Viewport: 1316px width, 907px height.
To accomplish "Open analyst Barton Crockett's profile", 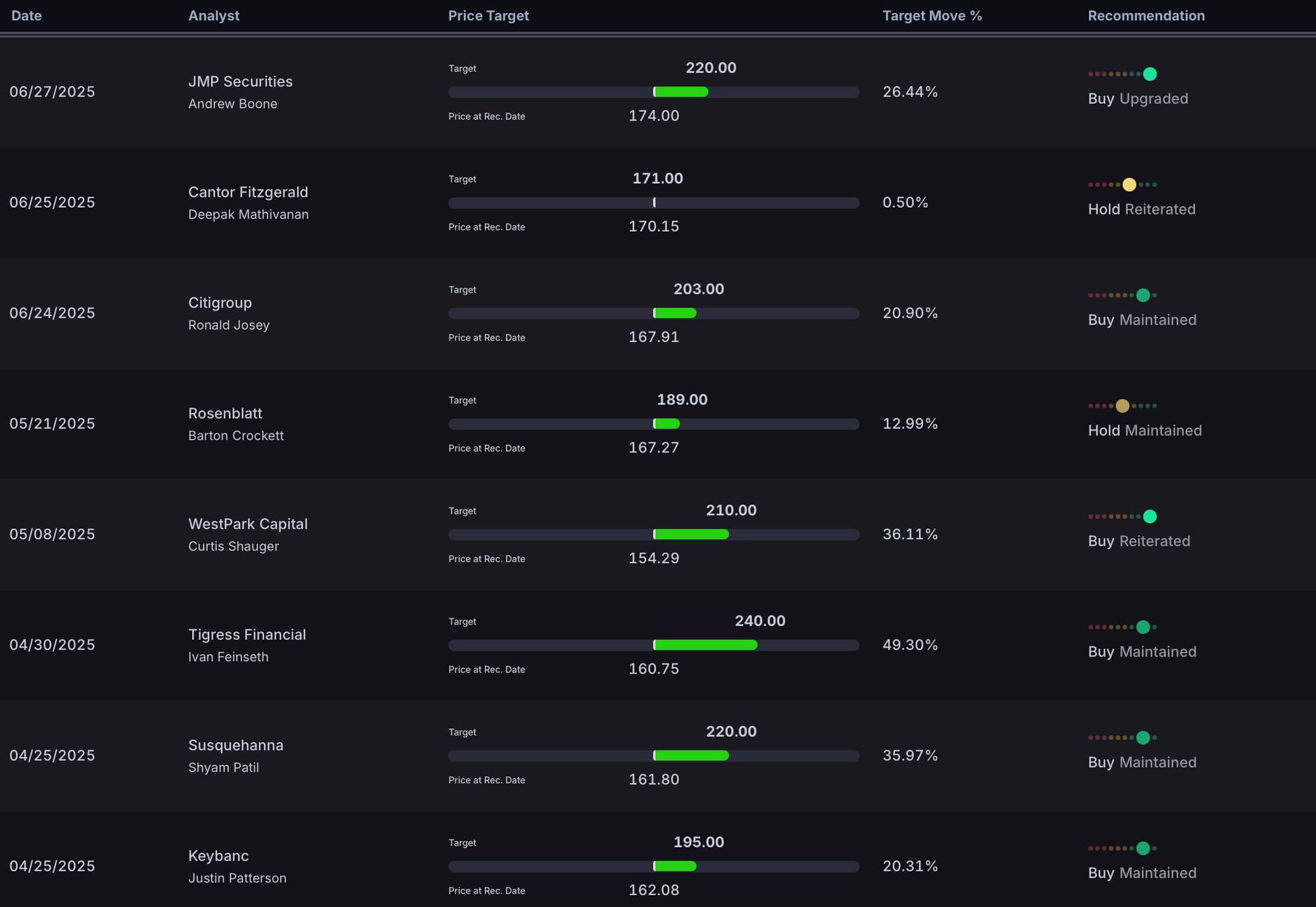I will (236, 435).
